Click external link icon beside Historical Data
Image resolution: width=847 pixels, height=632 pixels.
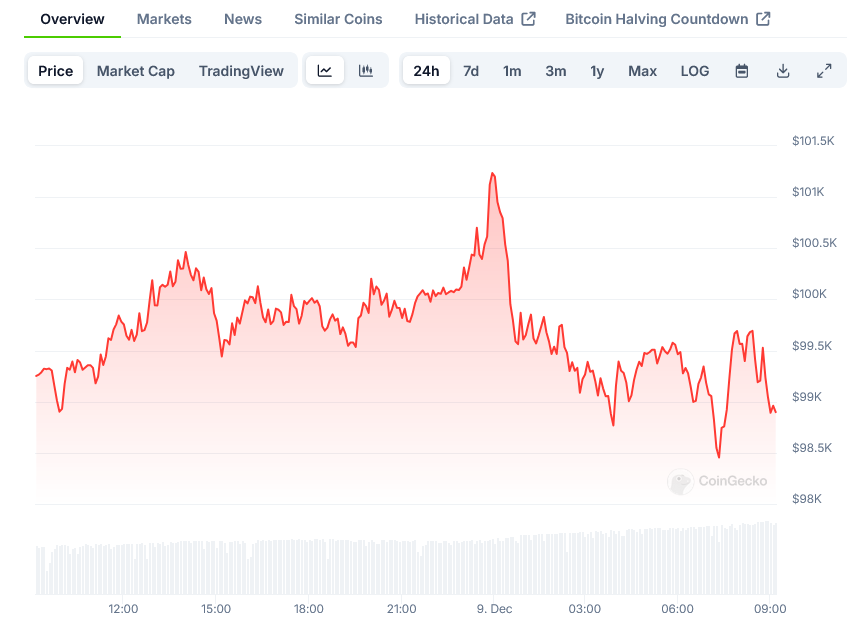click(529, 19)
